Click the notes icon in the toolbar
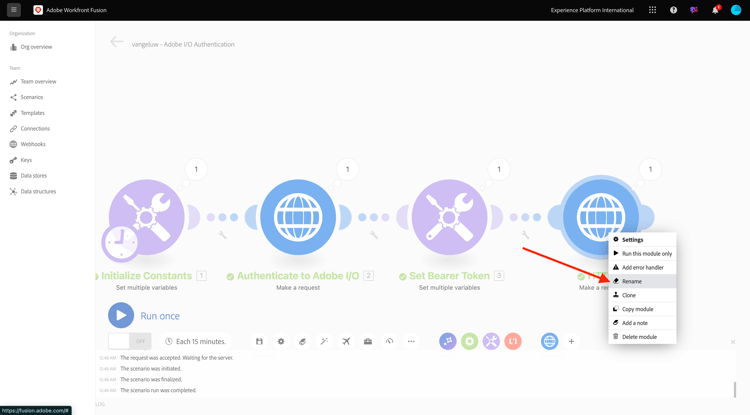Viewport: 750px width, 415px height. 303,341
